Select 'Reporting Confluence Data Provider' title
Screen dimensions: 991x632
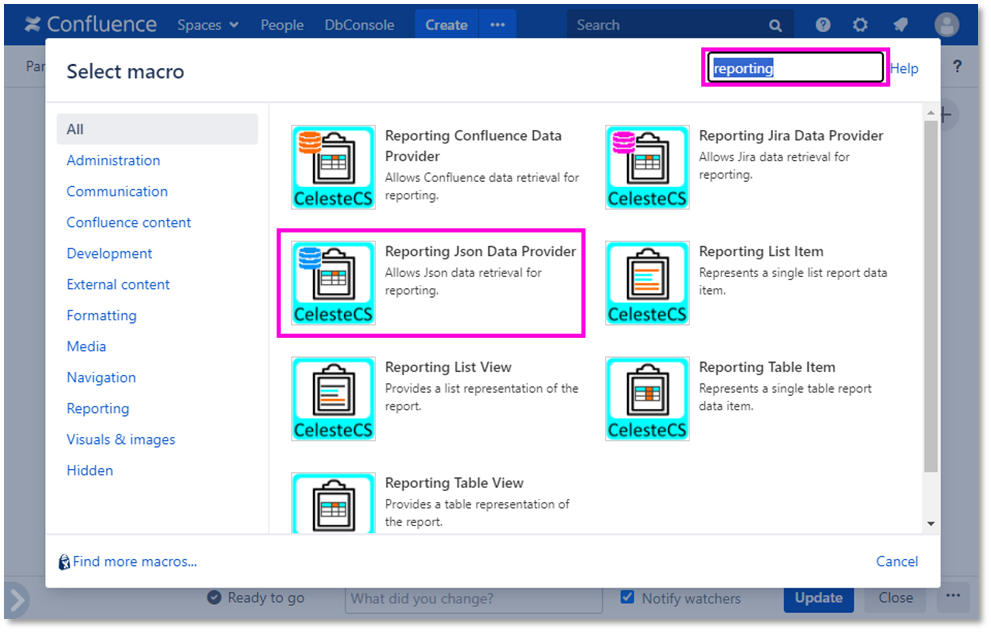[473, 146]
